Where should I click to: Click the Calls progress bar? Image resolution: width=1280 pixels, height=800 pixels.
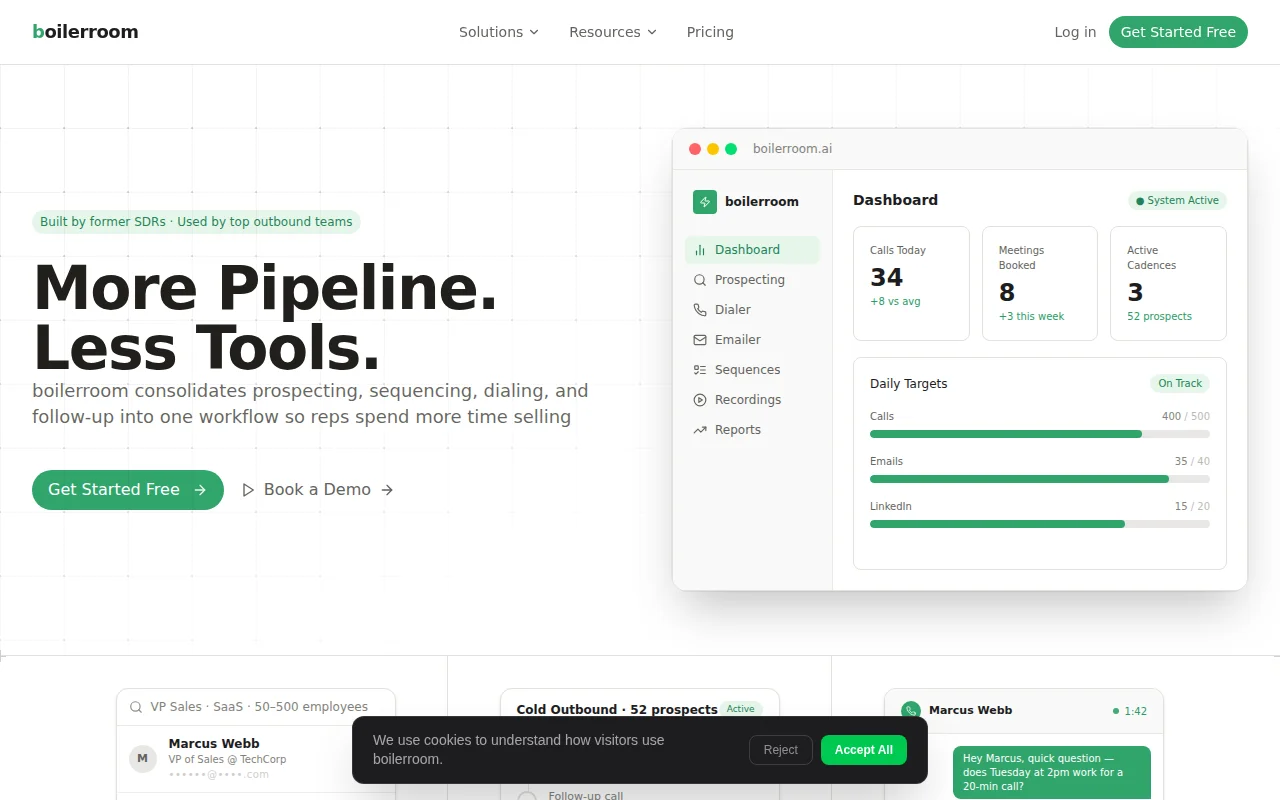[x=1040, y=434]
